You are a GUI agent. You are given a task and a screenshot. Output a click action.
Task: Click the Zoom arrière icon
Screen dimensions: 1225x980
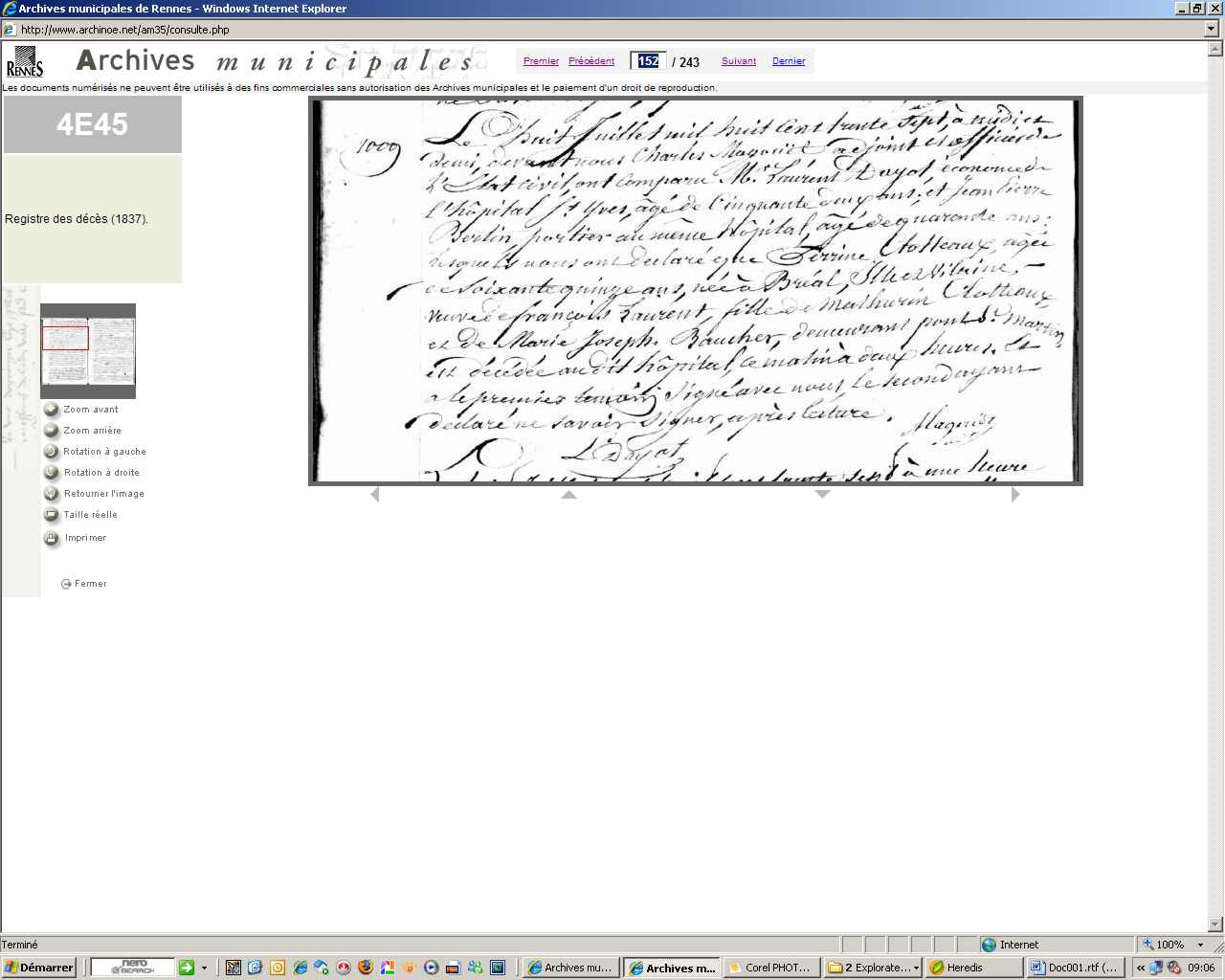52,431
